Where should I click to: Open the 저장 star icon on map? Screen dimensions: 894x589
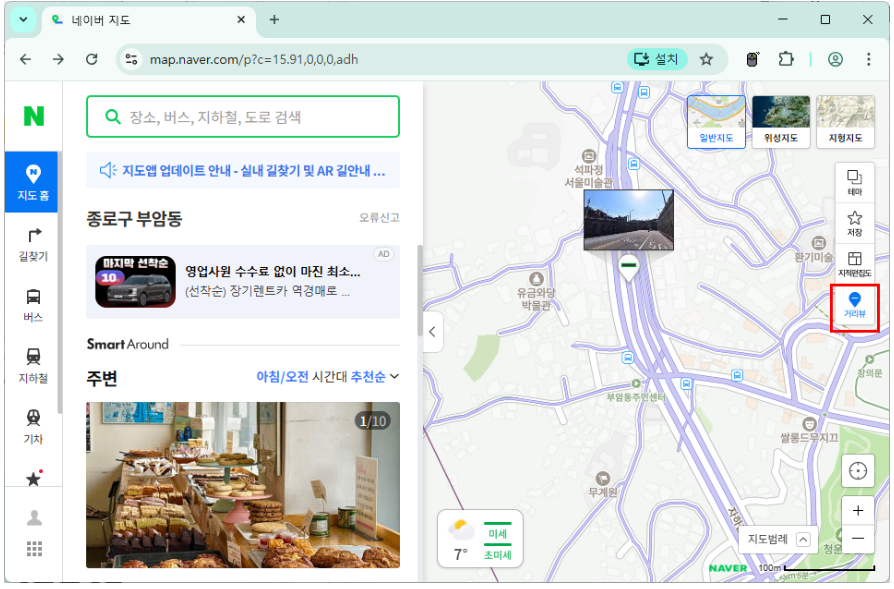coord(854,223)
